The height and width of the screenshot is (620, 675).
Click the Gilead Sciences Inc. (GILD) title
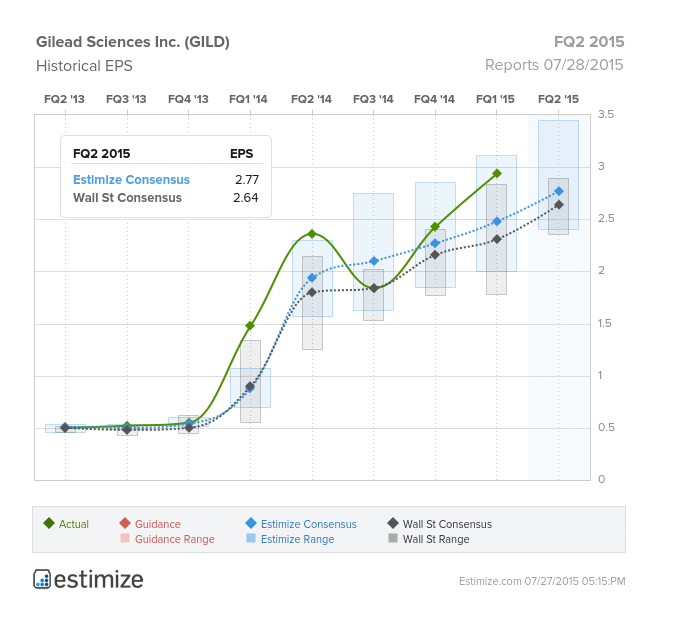(133, 42)
